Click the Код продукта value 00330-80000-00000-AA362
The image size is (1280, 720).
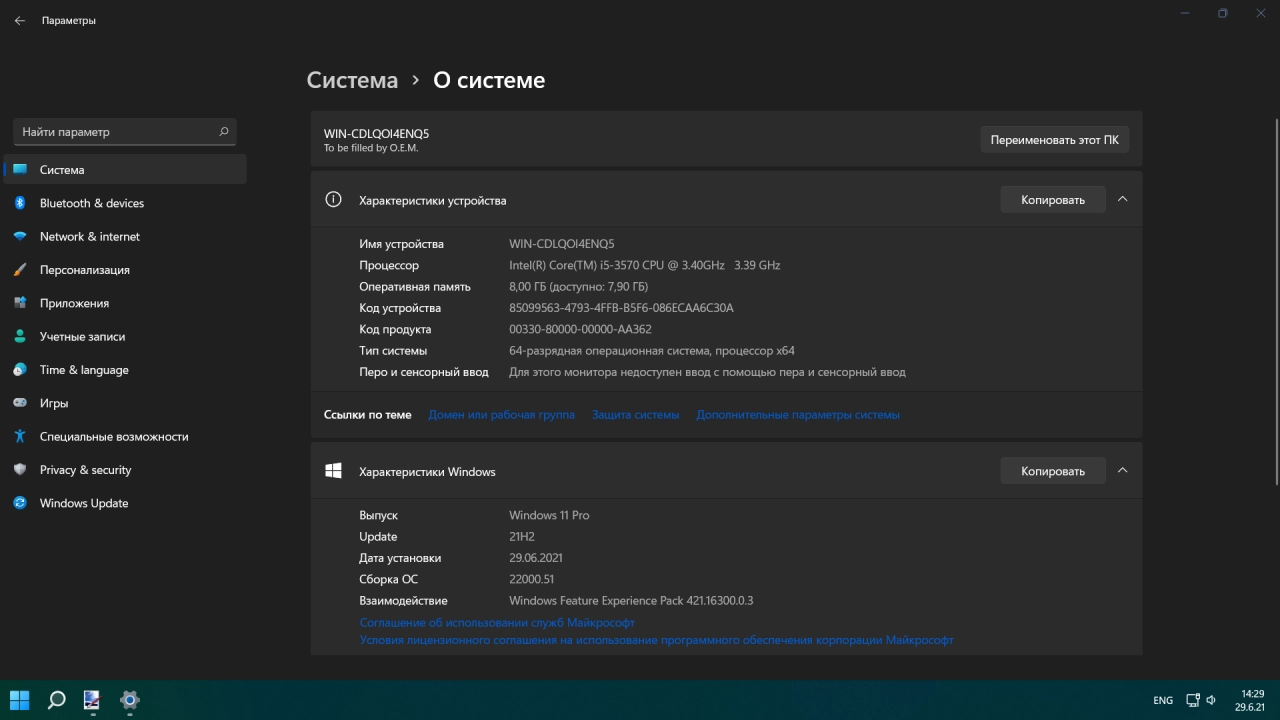(580, 329)
